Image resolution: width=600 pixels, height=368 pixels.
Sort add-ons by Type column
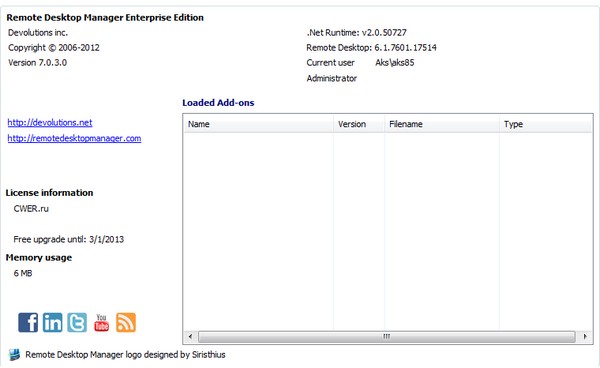point(546,124)
